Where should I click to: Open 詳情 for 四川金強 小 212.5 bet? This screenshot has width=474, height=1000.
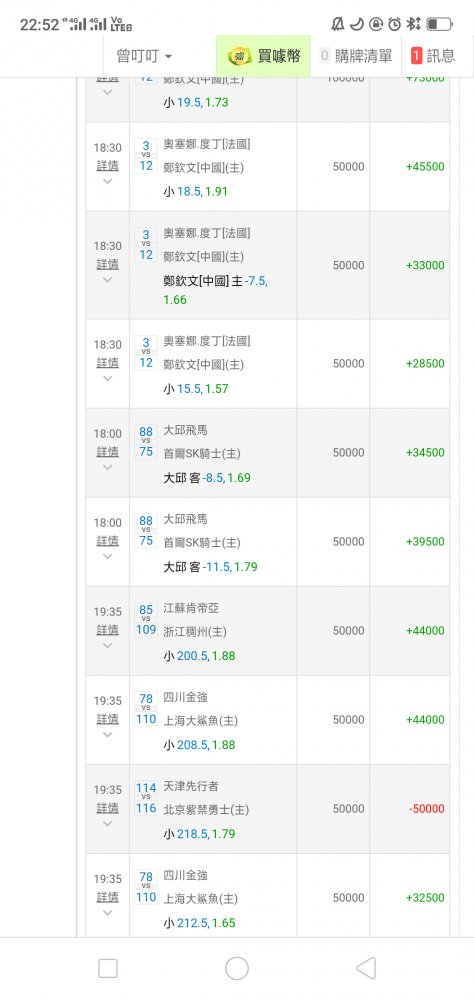107,897
